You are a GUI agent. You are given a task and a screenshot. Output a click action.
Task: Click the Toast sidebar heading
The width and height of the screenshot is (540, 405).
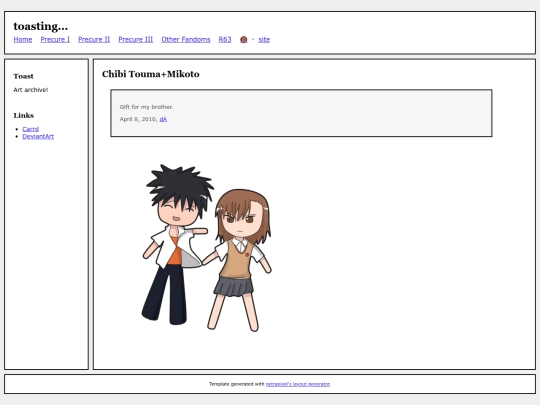click(23, 76)
